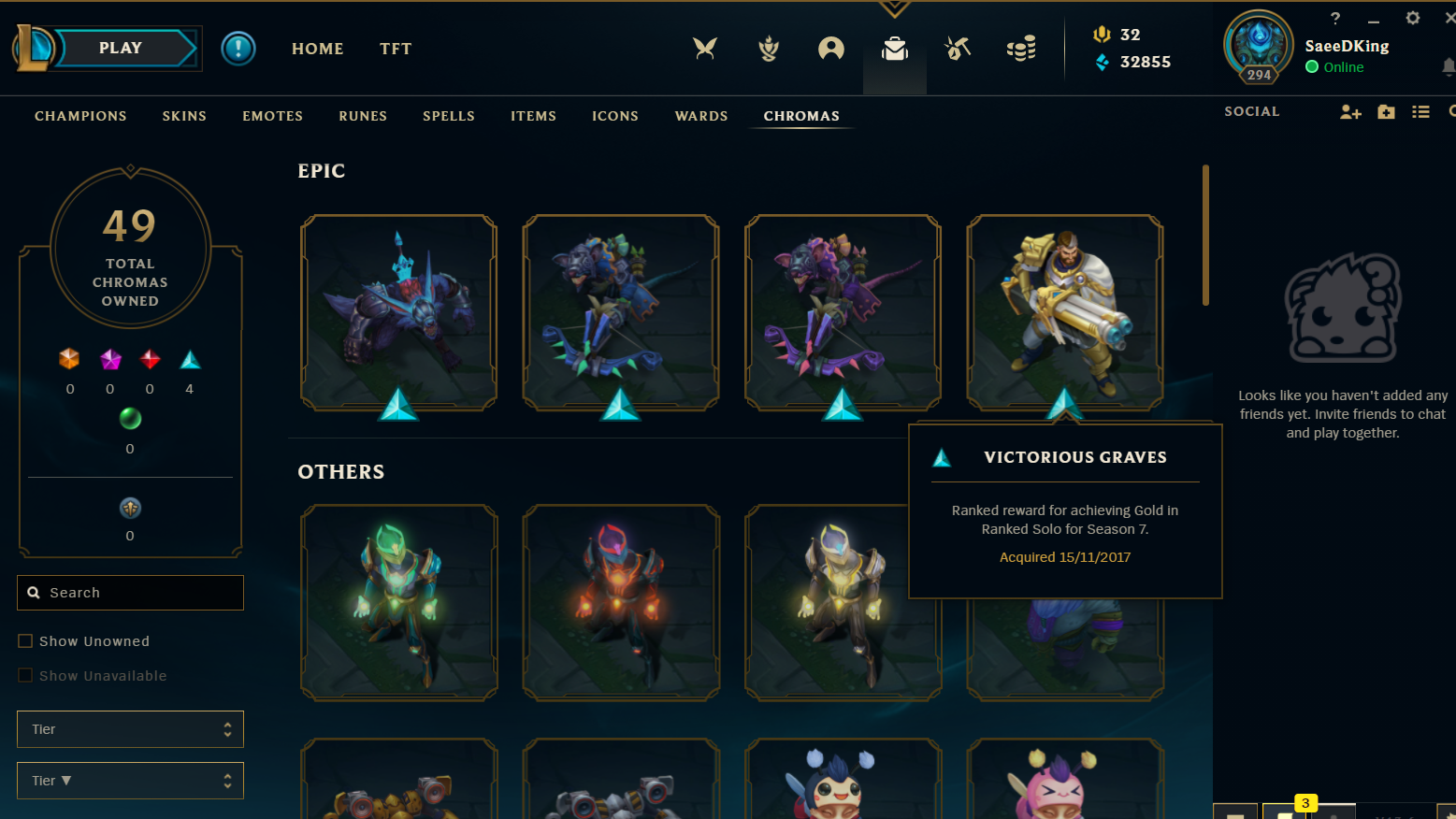This screenshot has height=819, width=1456.
Task: Click the blue exclamation notification icon
Action: click(238, 49)
